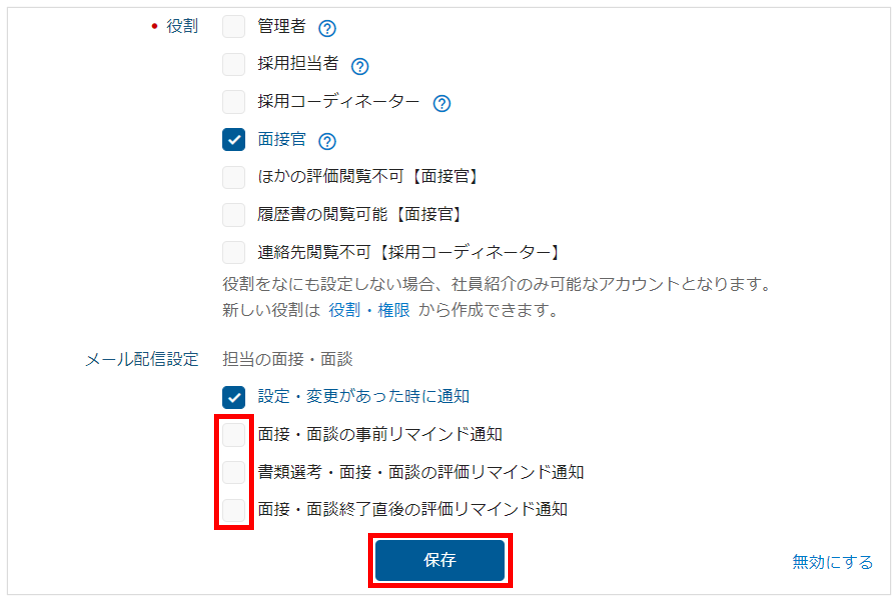Tick 連絡先閲覧不可【採用コーディネーター】 checkbox
This screenshot has height=599, width=896.
tap(234, 252)
